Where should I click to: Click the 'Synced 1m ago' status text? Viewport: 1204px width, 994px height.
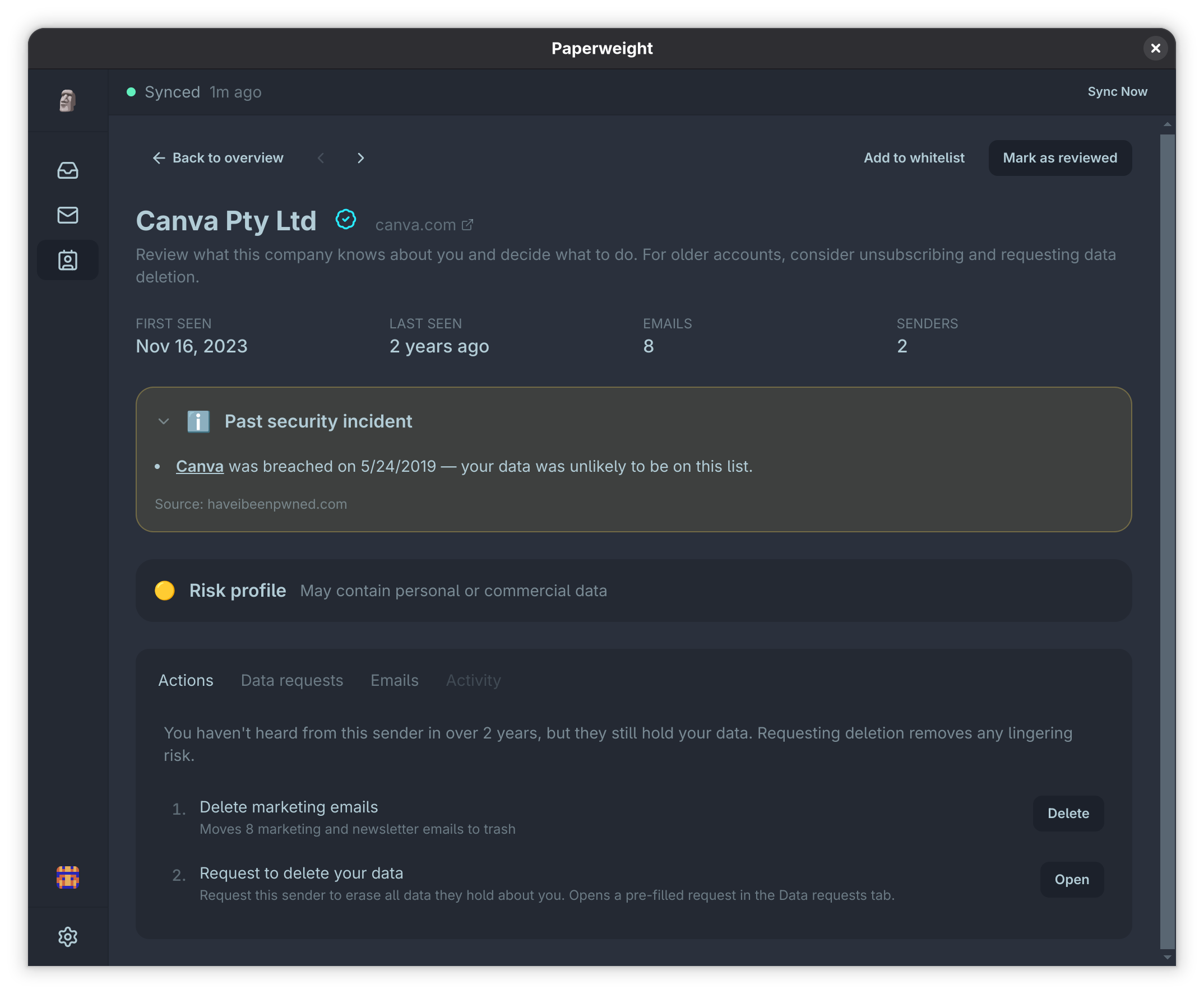[203, 92]
